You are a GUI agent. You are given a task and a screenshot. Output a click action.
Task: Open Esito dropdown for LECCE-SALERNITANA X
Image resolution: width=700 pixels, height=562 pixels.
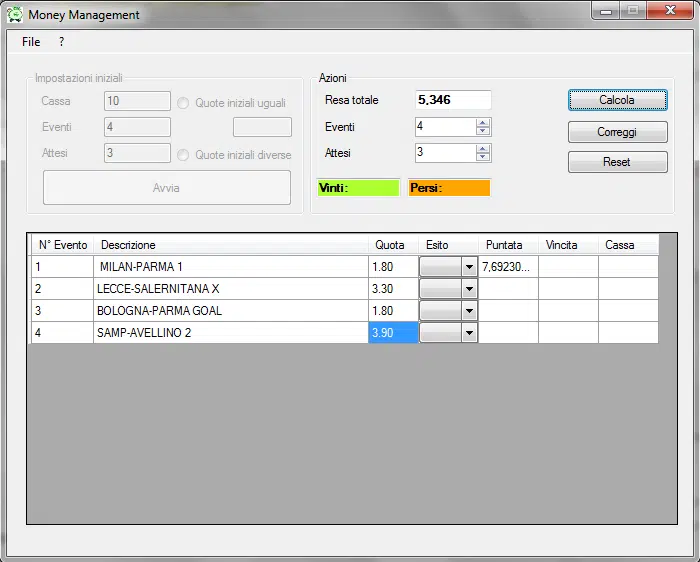click(x=468, y=289)
